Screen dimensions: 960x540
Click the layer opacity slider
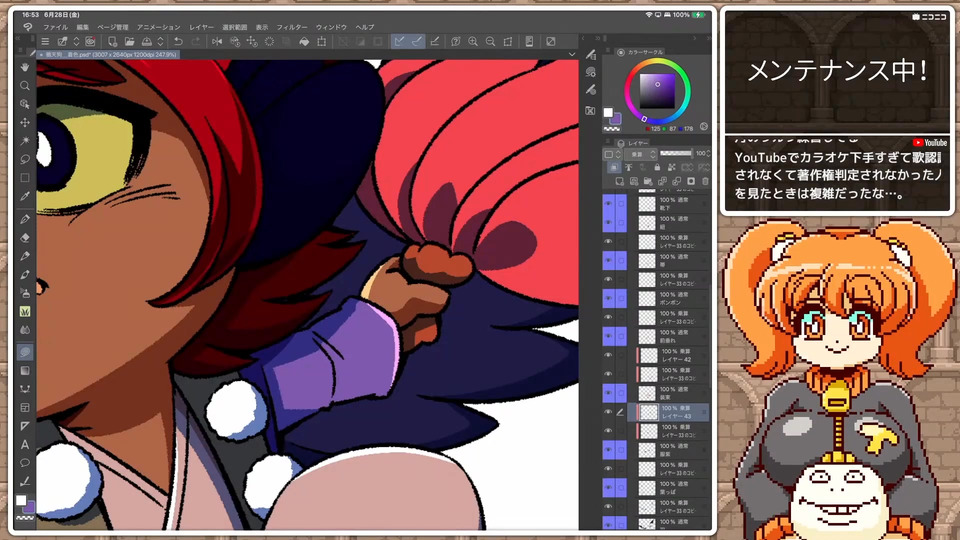click(x=676, y=153)
